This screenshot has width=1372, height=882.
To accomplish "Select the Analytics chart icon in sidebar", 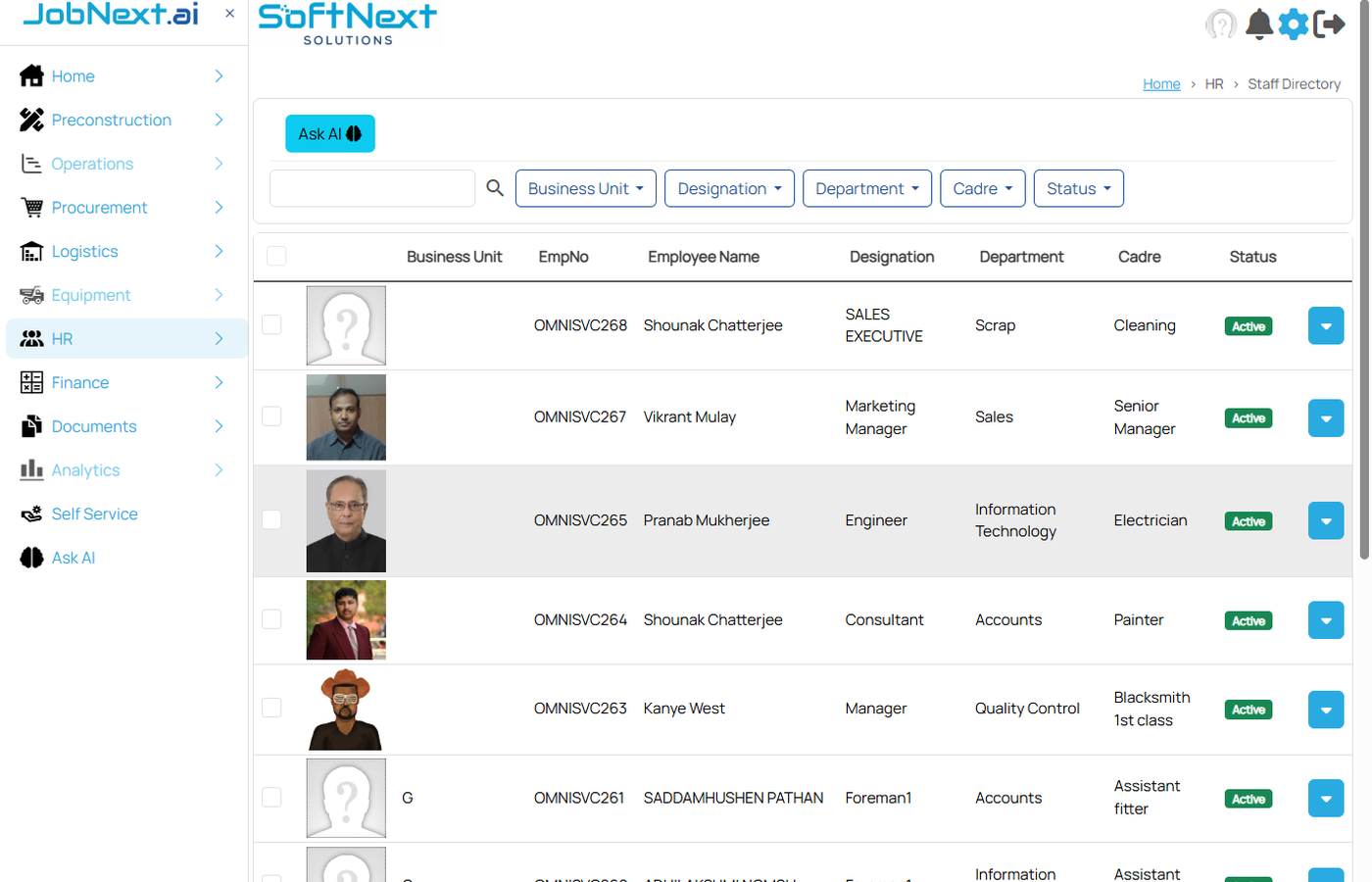I will click(x=30, y=469).
